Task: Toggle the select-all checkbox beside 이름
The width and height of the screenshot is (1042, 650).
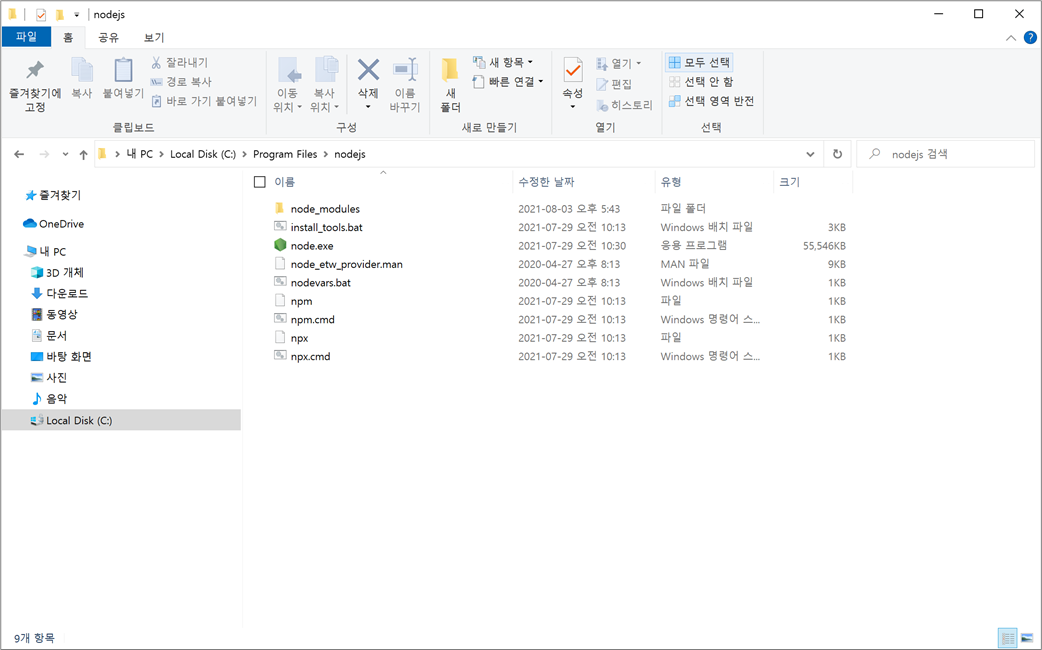Action: (260, 182)
